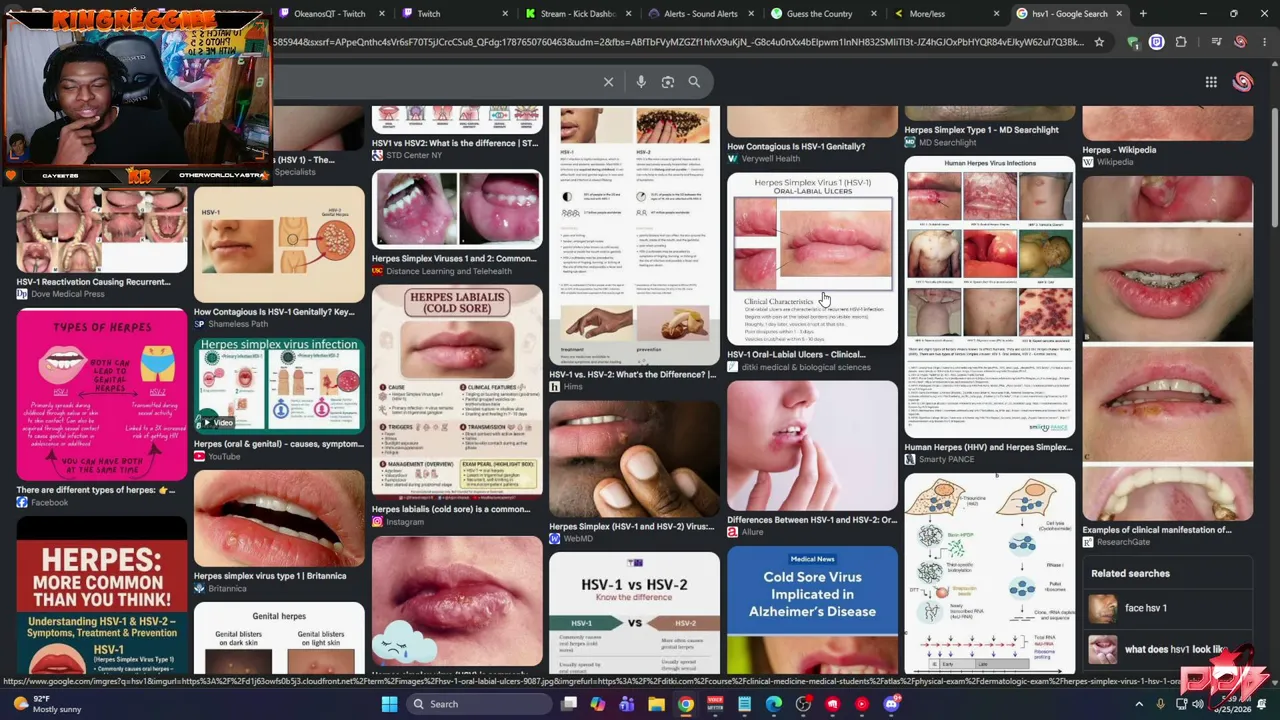The height and width of the screenshot is (720, 1280).
Task: Open Google Lens search by image
Action: (x=668, y=82)
